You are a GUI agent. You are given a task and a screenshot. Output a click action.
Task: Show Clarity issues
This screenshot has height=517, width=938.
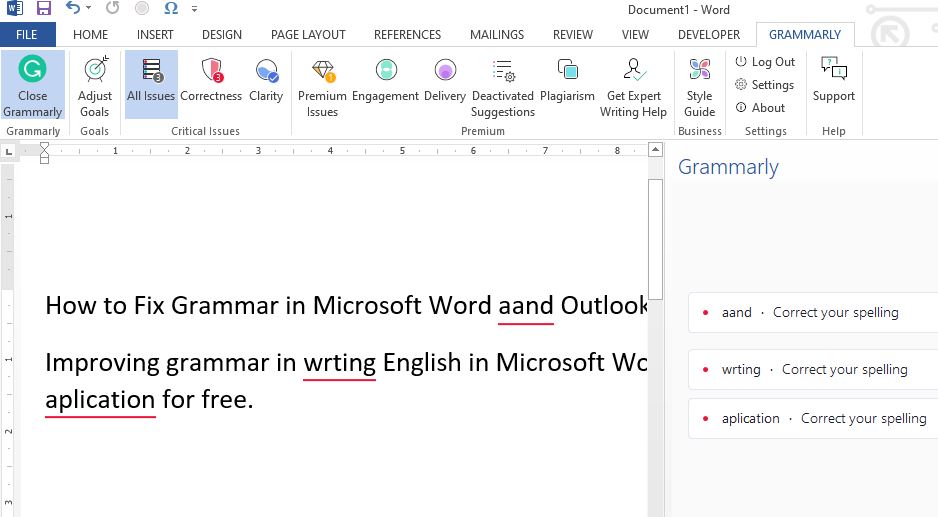266,81
